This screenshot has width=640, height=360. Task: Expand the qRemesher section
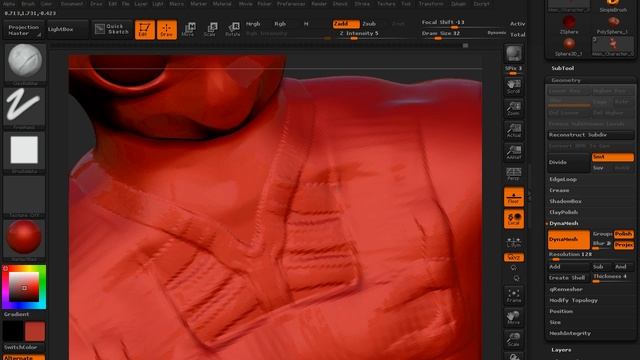566,289
